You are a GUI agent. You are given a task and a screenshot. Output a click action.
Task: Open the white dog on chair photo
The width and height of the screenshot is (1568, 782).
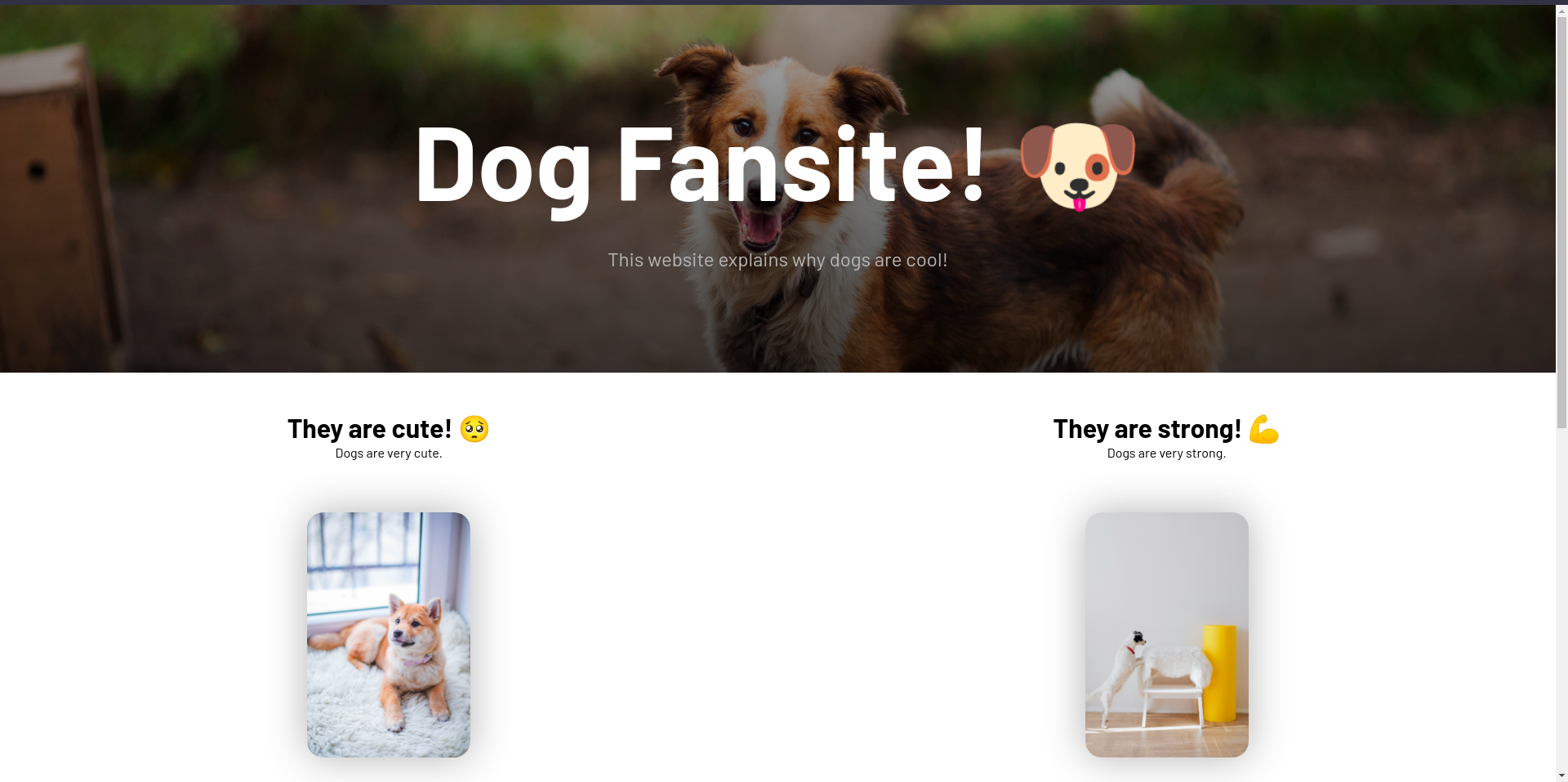click(x=1166, y=635)
